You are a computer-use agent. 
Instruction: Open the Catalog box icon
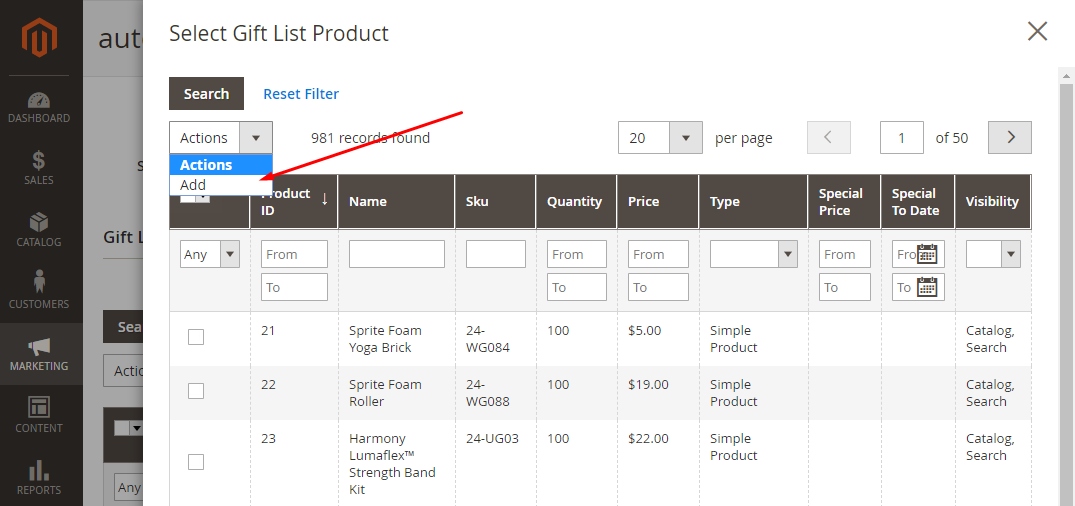click(39, 222)
